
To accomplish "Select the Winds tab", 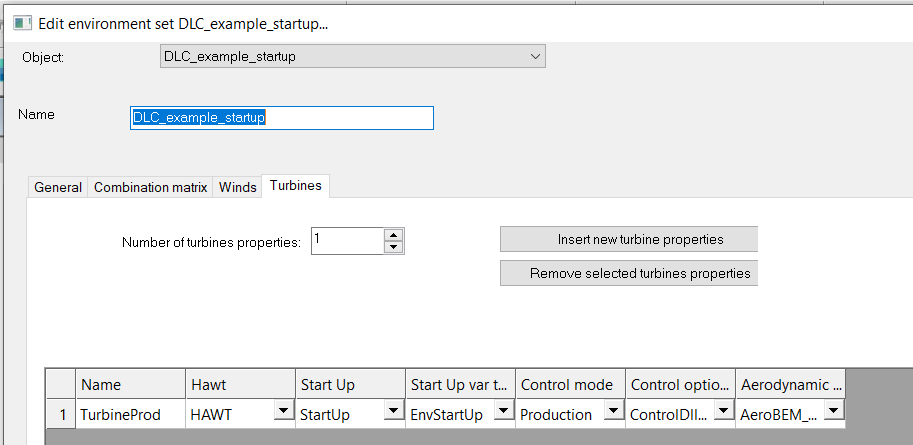I will point(238,187).
